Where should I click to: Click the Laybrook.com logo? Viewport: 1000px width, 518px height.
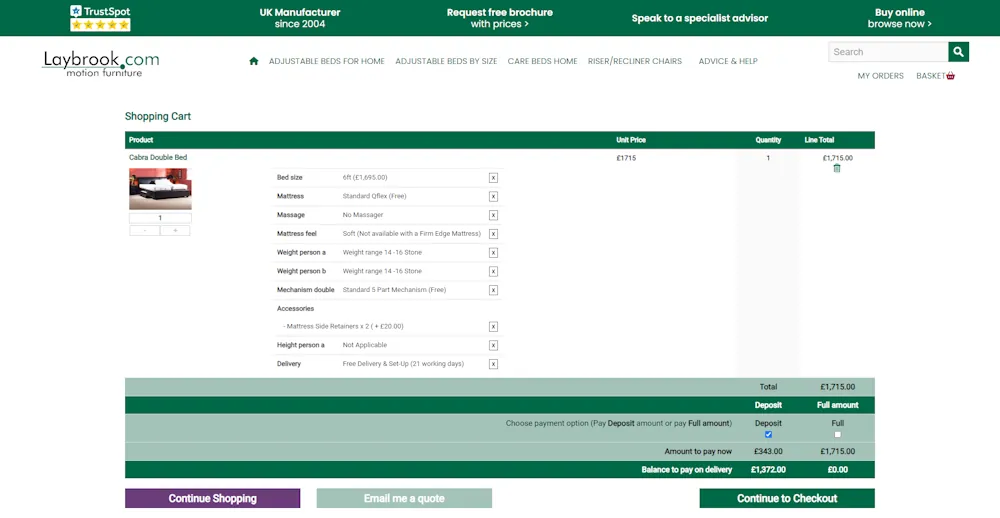[x=100, y=64]
